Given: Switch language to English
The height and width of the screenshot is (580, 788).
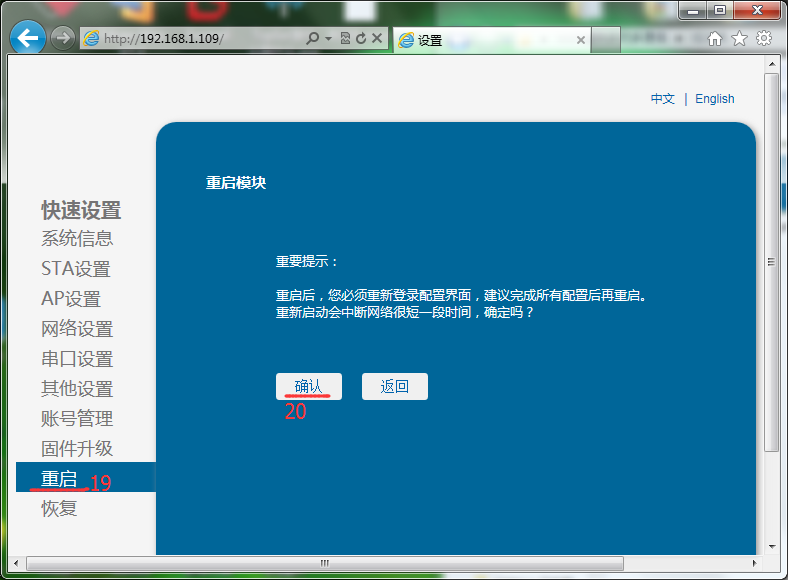Looking at the screenshot, I should pos(714,99).
